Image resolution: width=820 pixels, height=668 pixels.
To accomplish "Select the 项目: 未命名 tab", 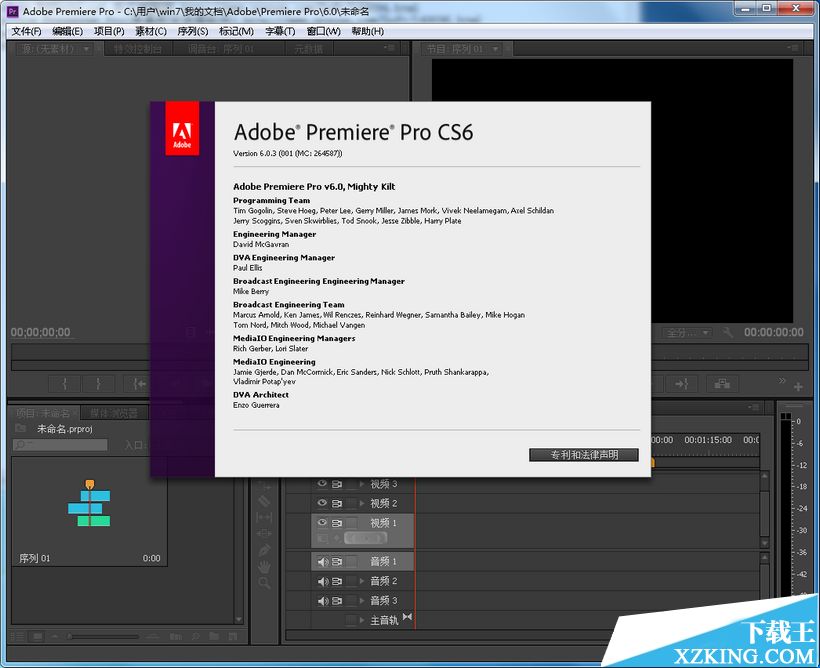I will (43, 413).
